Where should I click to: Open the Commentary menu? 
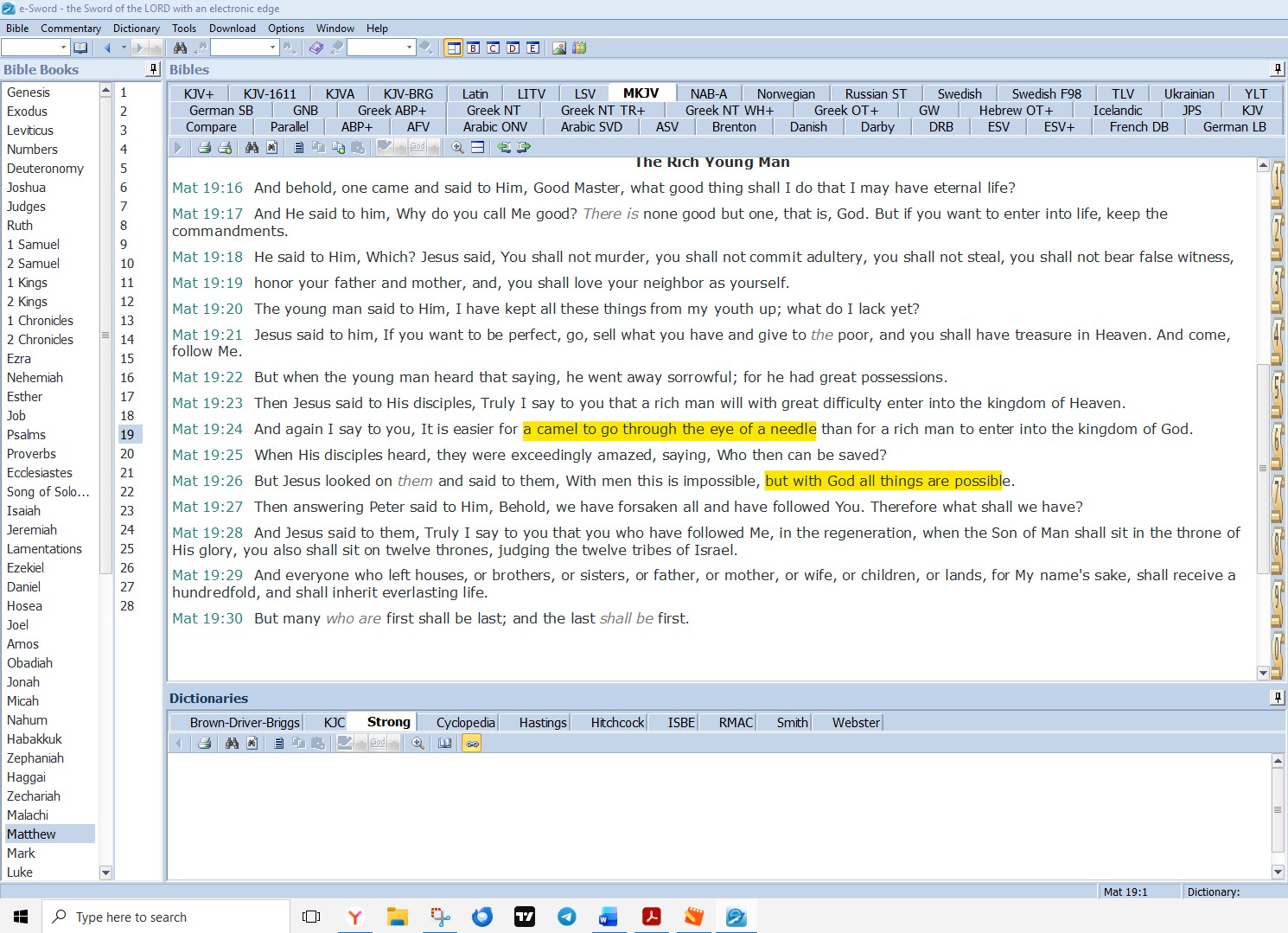point(71,29)
